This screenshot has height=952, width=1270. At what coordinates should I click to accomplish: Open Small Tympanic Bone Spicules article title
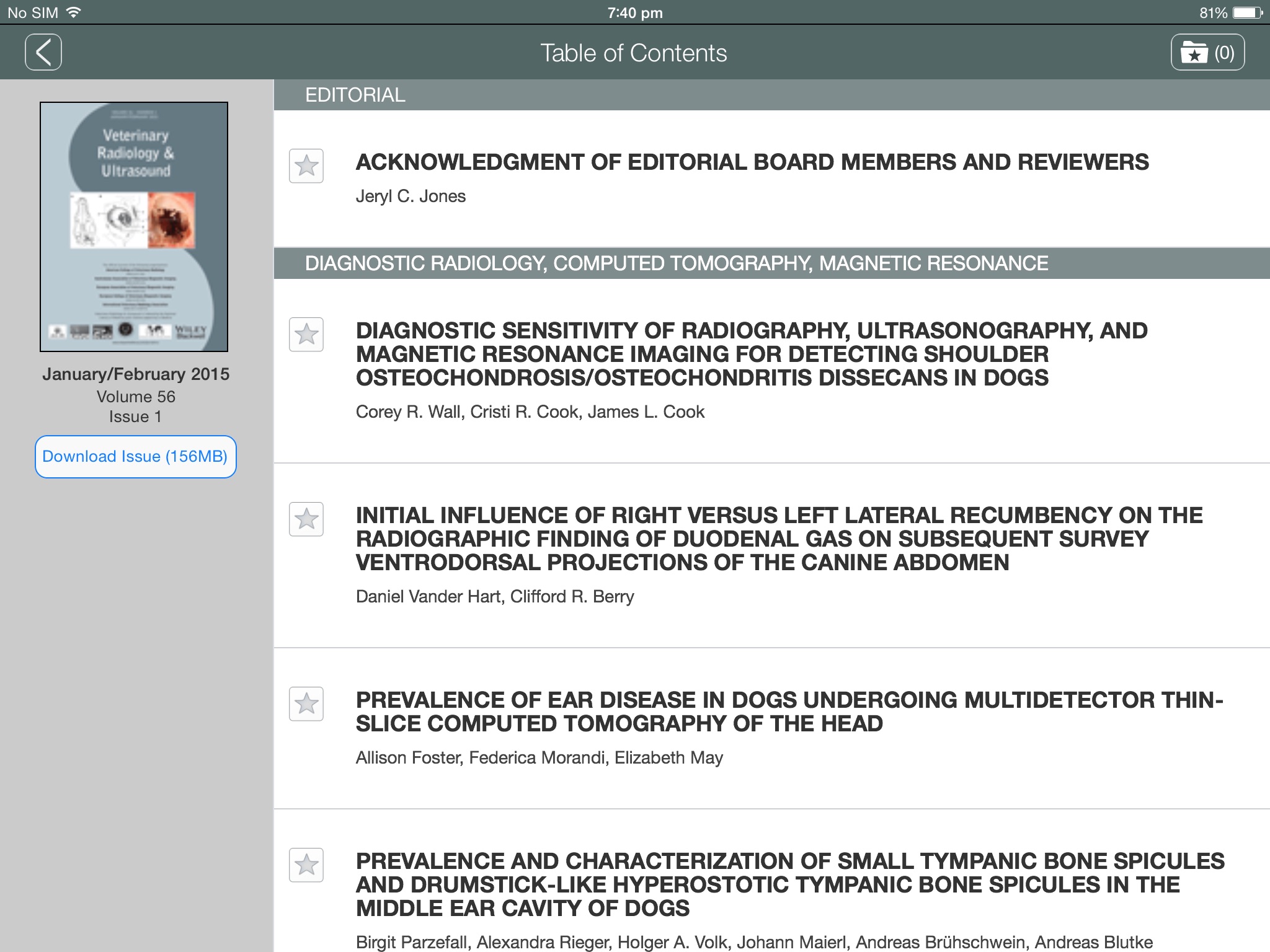(789, 884)
